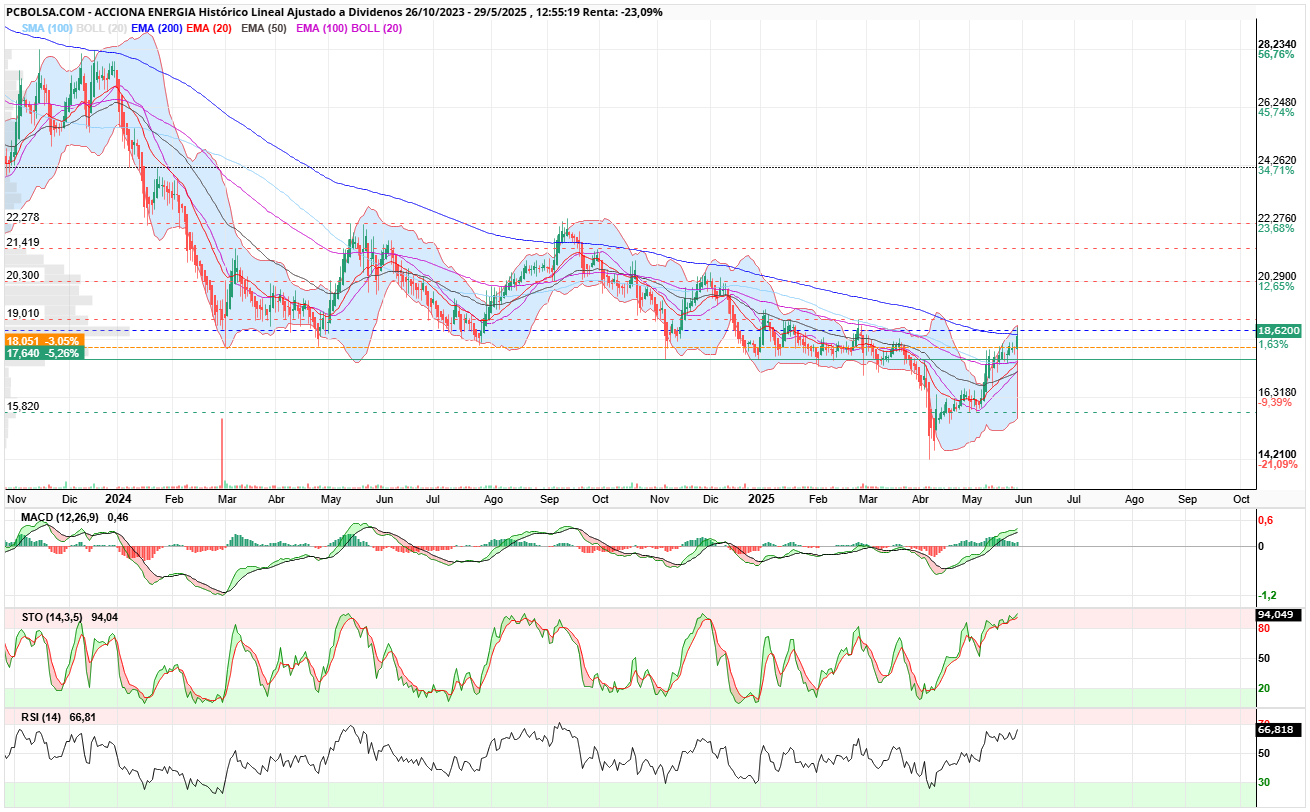Click the PCBOLSA.COM ACCIONA ENERGIA chart title
Viewport: 1310px width, 812px height.
pos(334,12)
